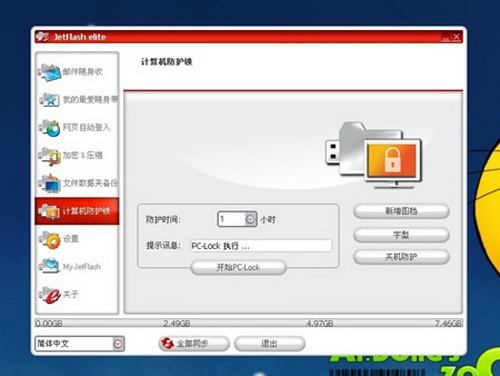Click the red e icon for 关于
The height and width of the screenshot is (376, 500).
click(49, 294)
